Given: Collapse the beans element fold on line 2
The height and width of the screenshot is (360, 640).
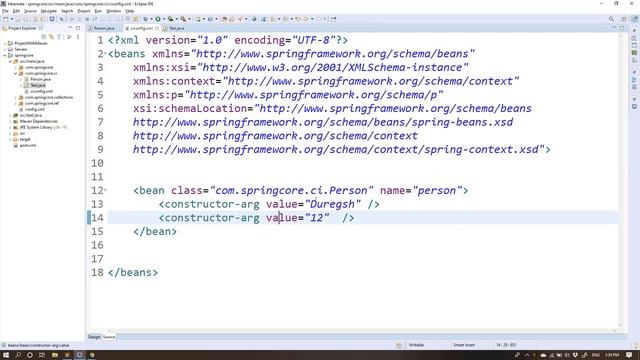Looking at the screenshot, I should pyautogui.click(x=106, y=53).
